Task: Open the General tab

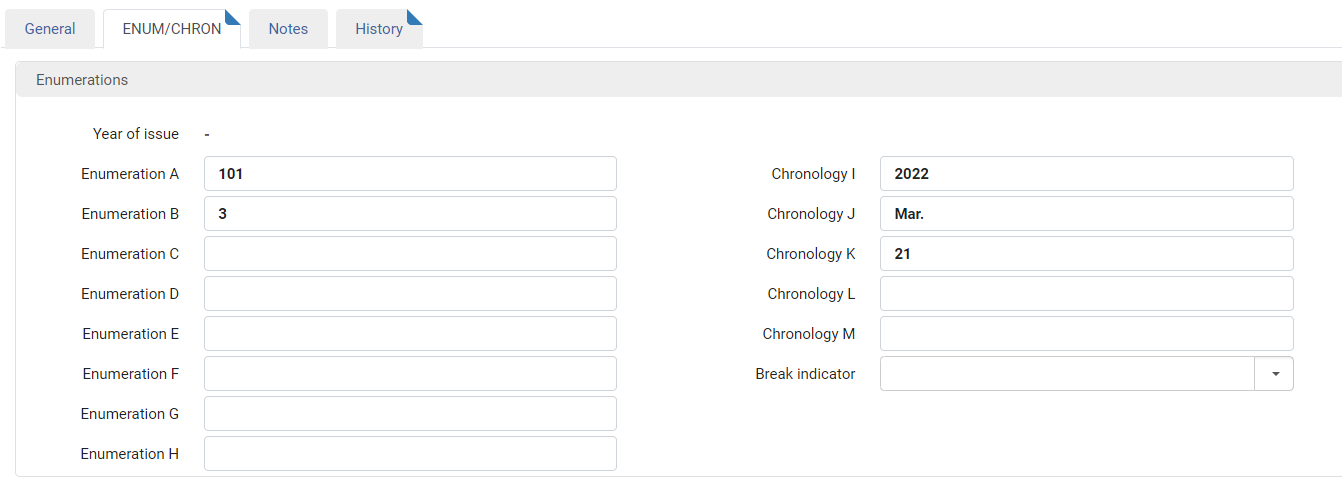Action: tap(50, 29)
